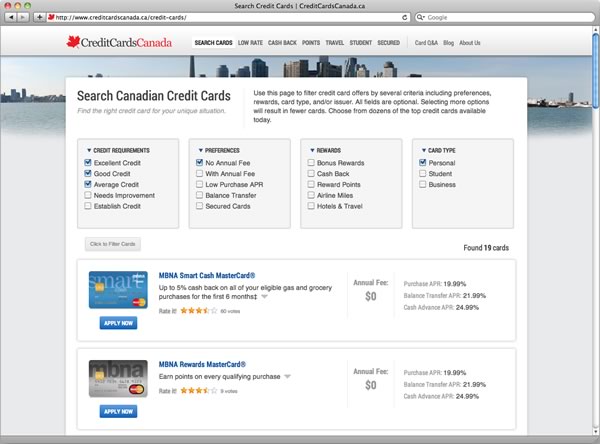Click the vertical scrollbar thumb
The image size is (600, 444).
click(x=595, y=71)
